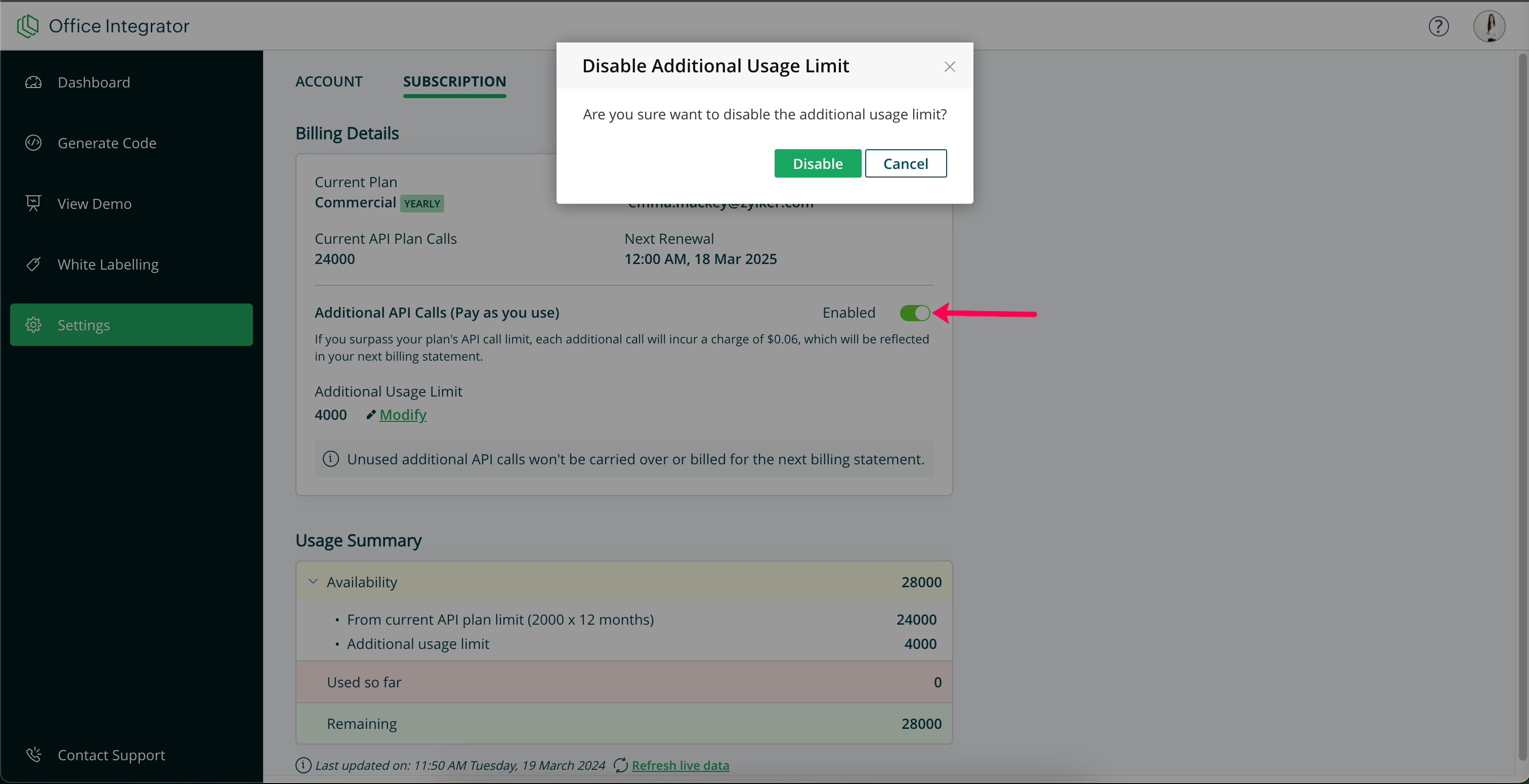Click the Office Integrator logo icon
Image resolution: width=1529 pixels, height=784 pixels.
coord(27,25)
